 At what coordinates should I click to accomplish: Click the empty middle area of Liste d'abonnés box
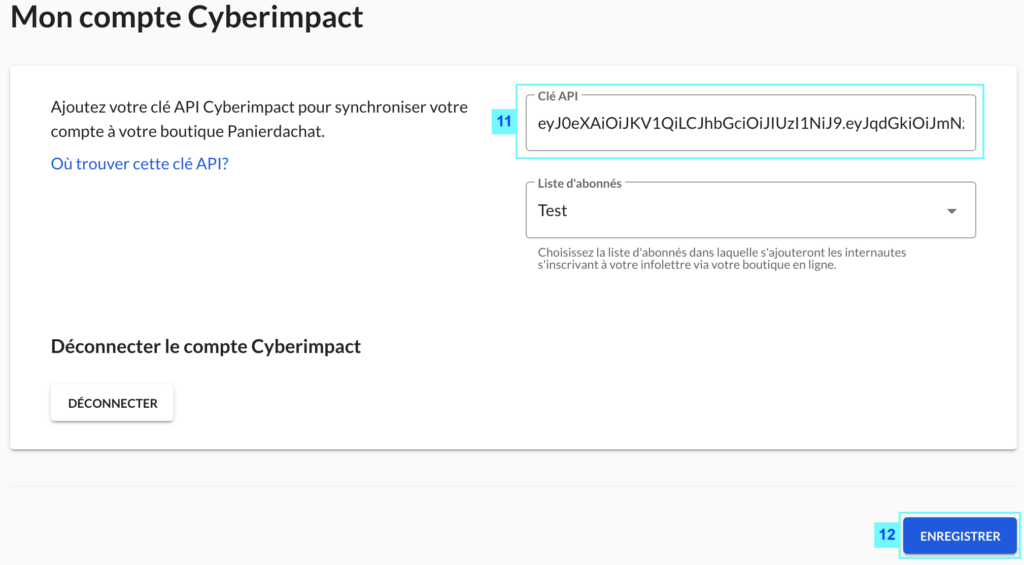[x=751, y=210]
